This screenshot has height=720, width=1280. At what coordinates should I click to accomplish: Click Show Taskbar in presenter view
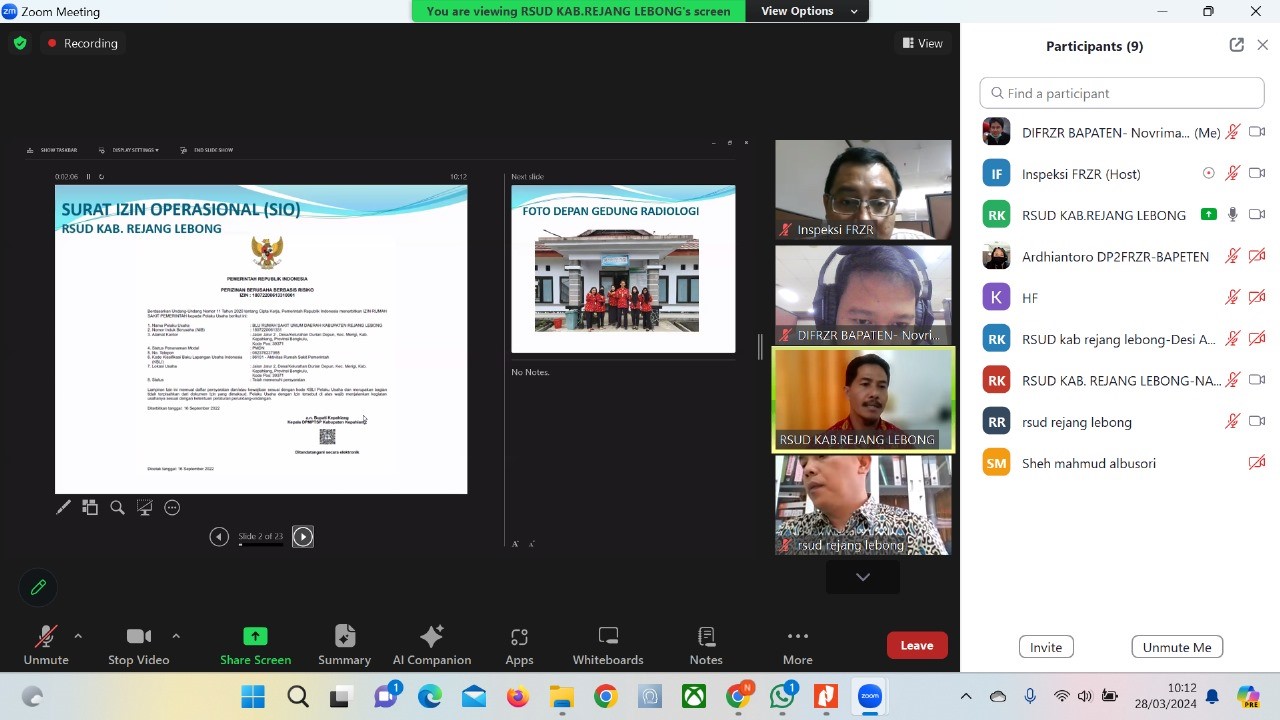pos(52,150)
